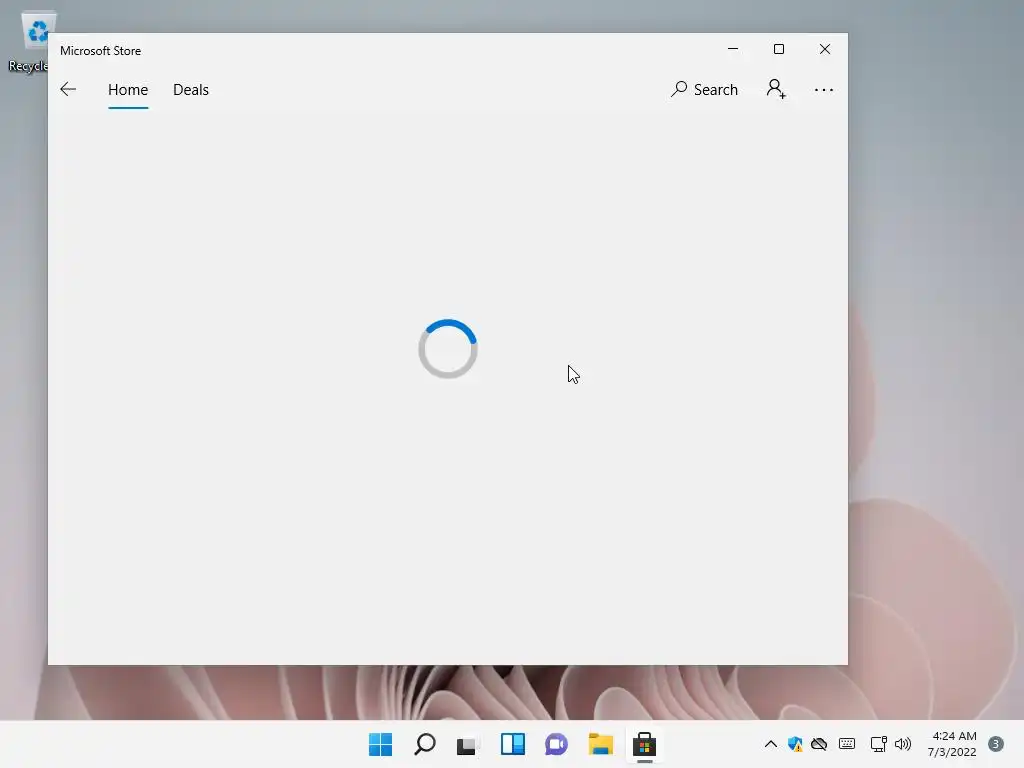Open taskbar search magnifier
The height and width of the screenshot is (768, 1024).
coord(424,744)
